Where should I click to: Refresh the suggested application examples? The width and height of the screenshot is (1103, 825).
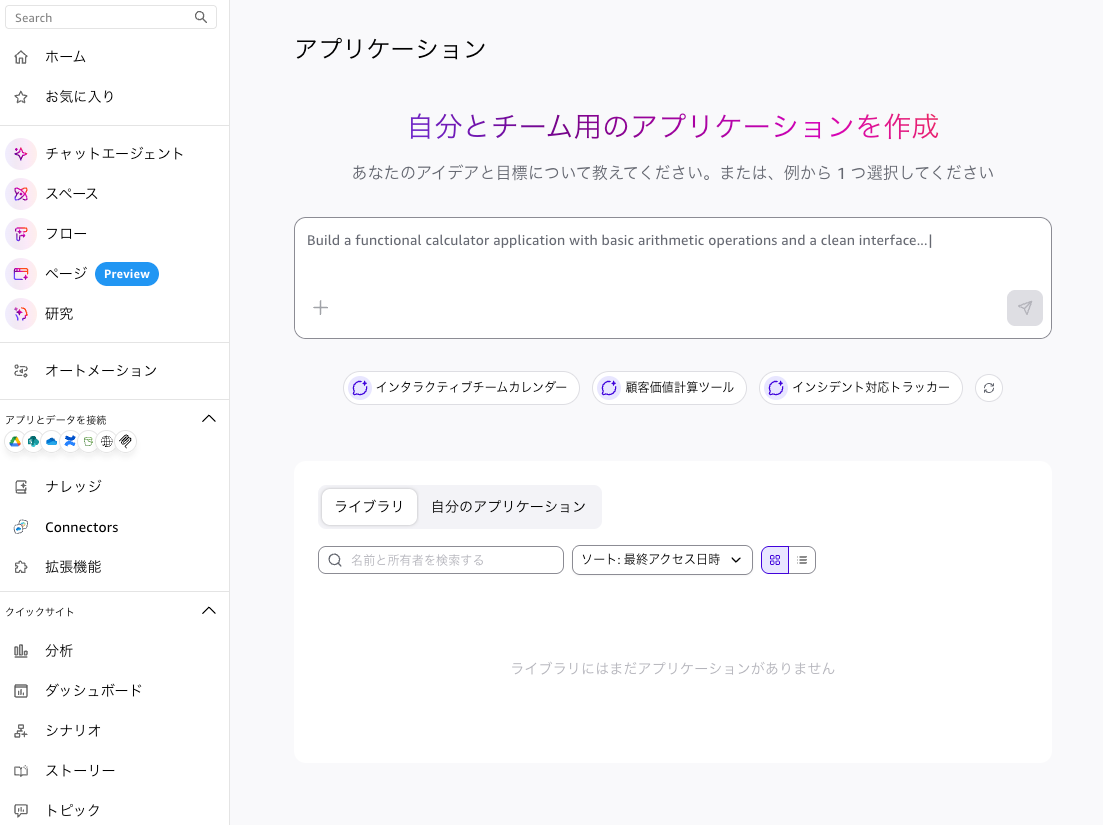[988, 387]
